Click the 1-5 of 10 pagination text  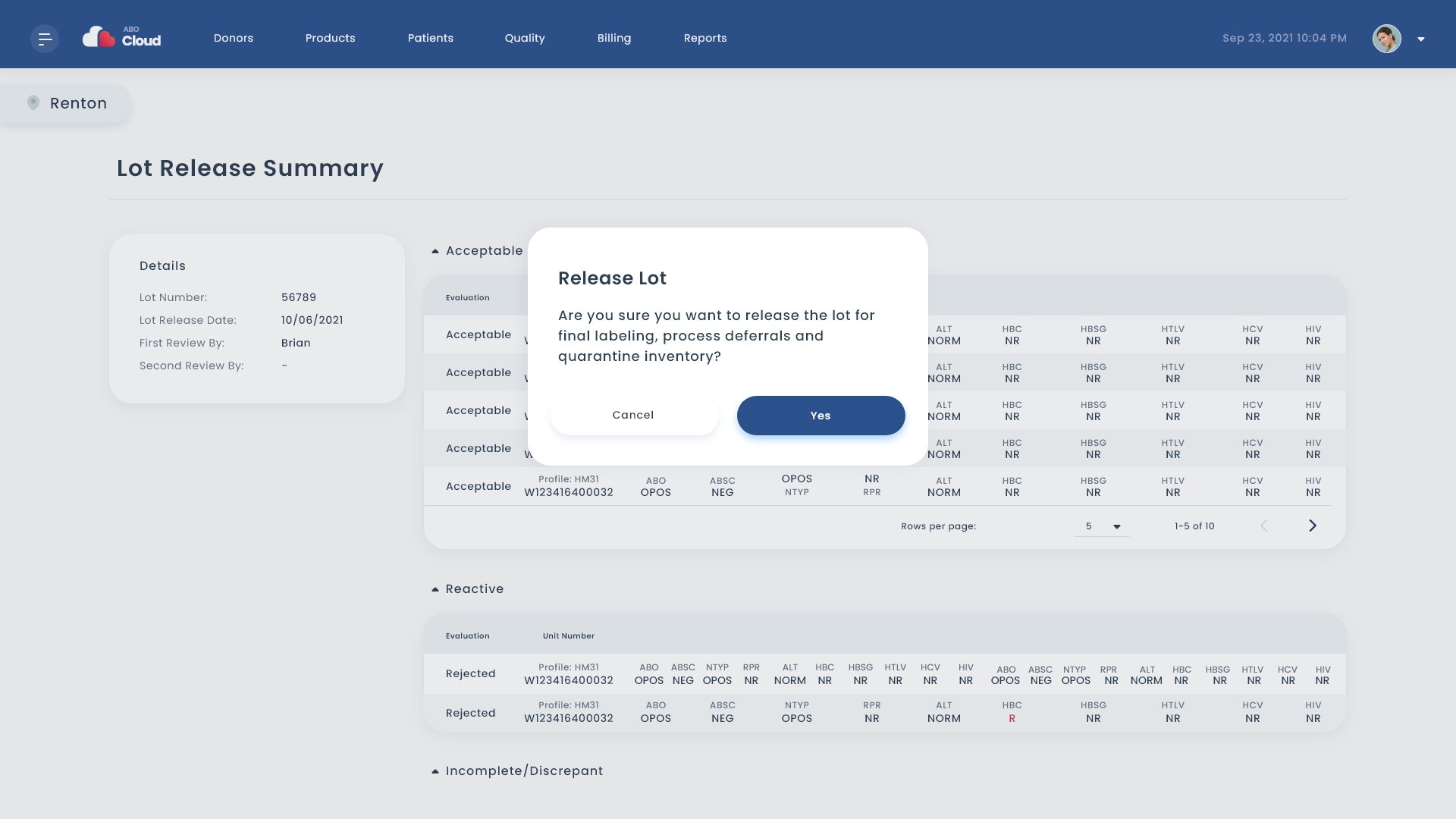click(1194, 526)
